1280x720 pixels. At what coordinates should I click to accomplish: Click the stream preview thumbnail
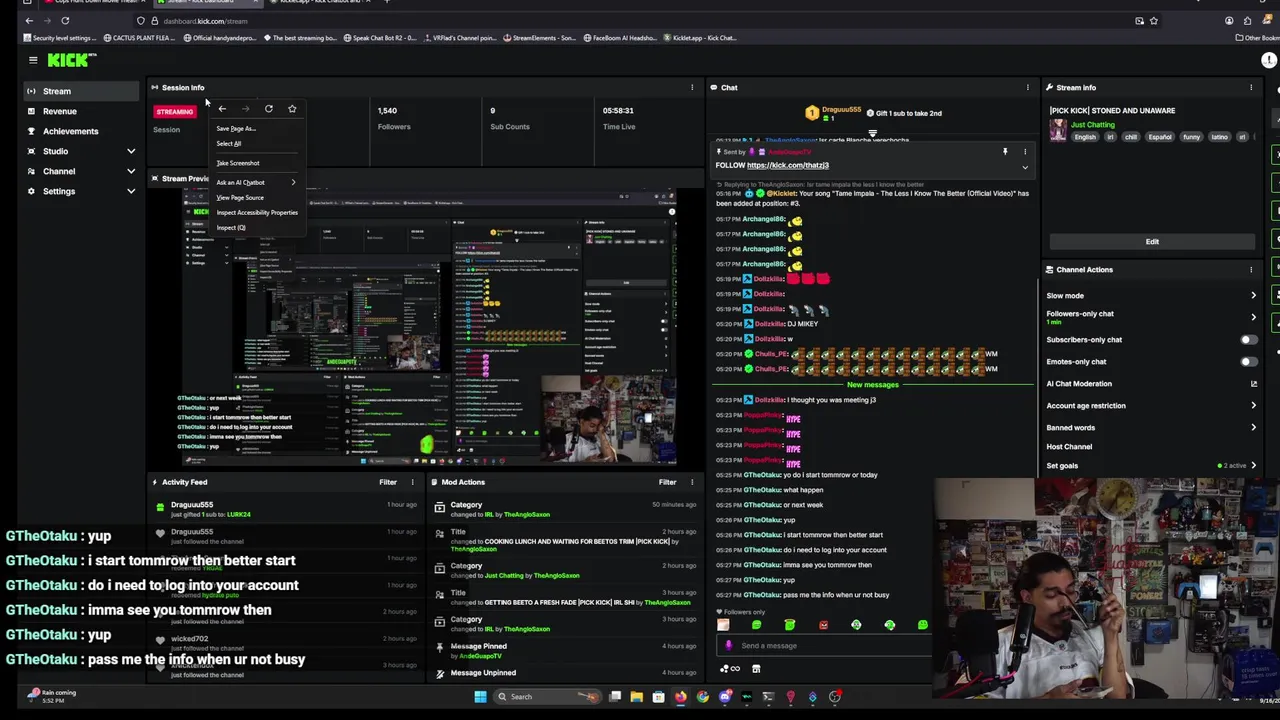pos(429,327)
